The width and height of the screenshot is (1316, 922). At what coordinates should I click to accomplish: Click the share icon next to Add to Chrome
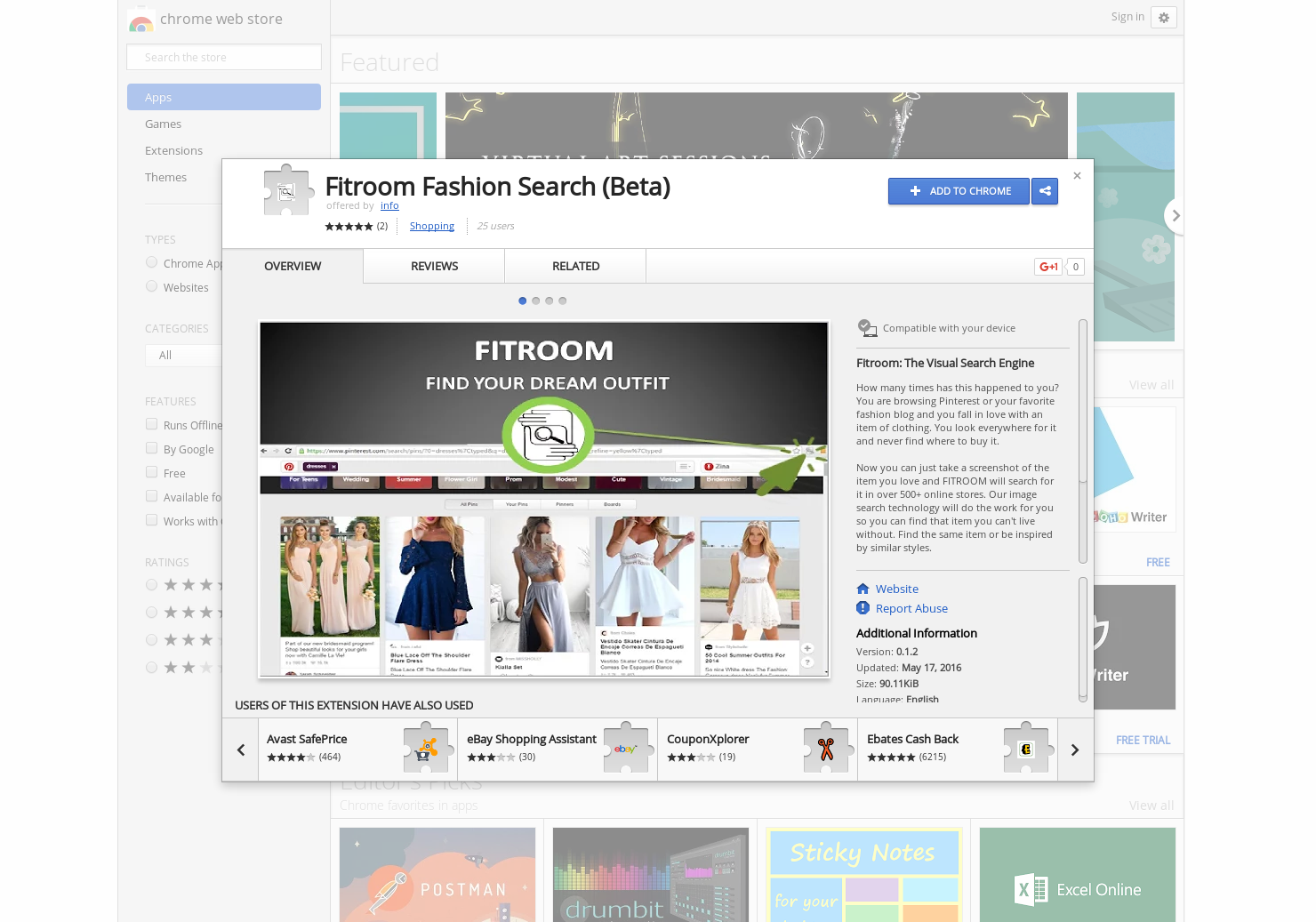click(x=1045, y=191)
